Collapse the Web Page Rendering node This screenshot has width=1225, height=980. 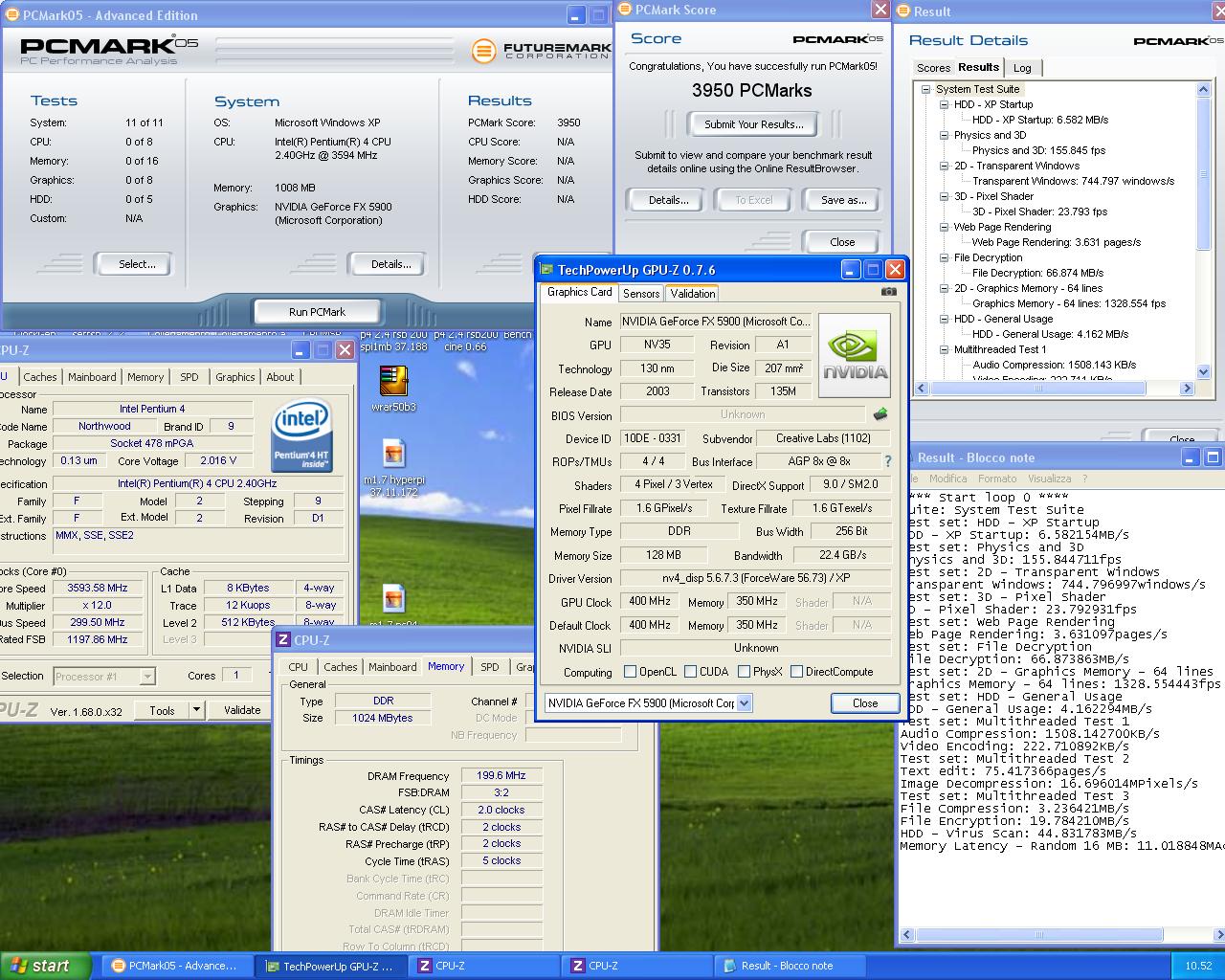pyautogui.click(x=944, y=227)
